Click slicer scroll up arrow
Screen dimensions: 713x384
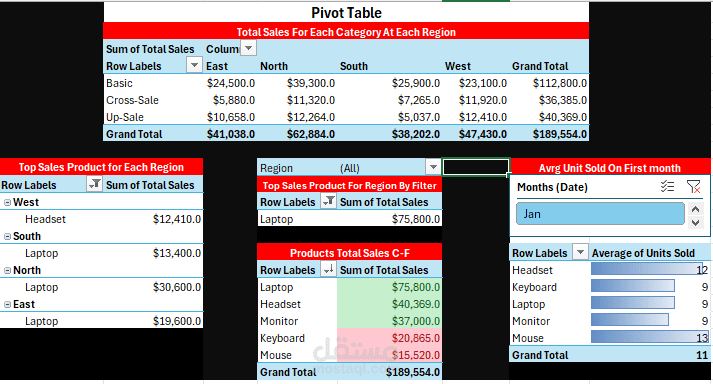coord(695,209)
